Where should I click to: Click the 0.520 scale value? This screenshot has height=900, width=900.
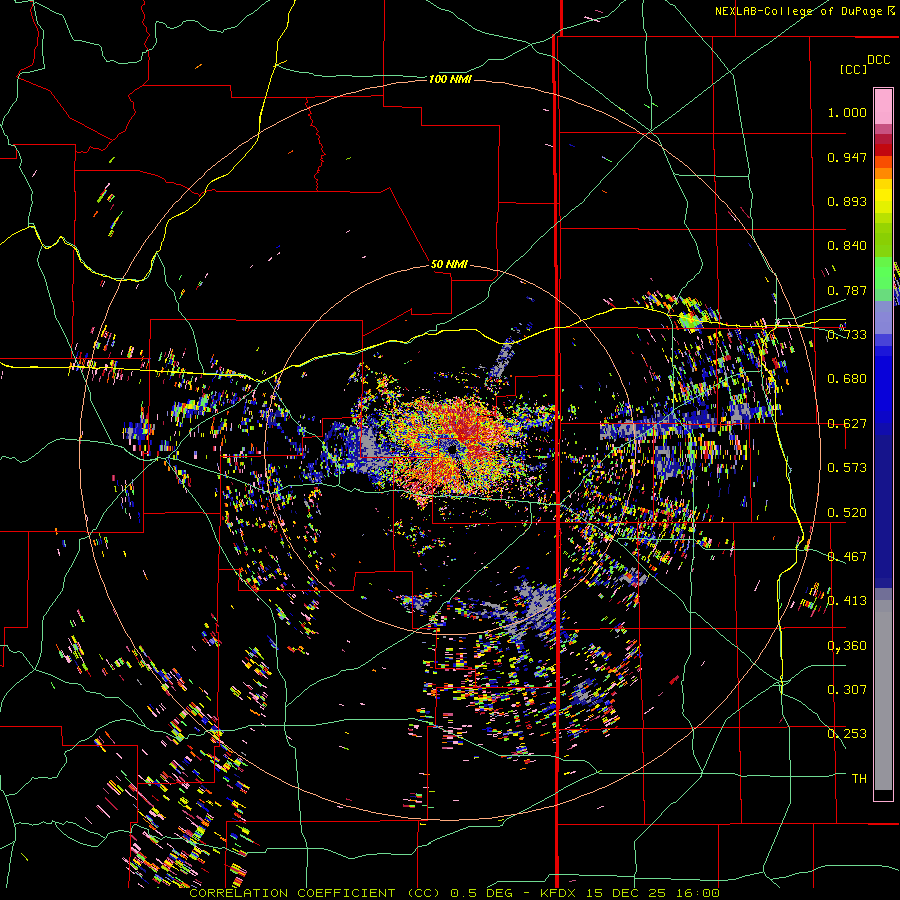click(847, 513)
